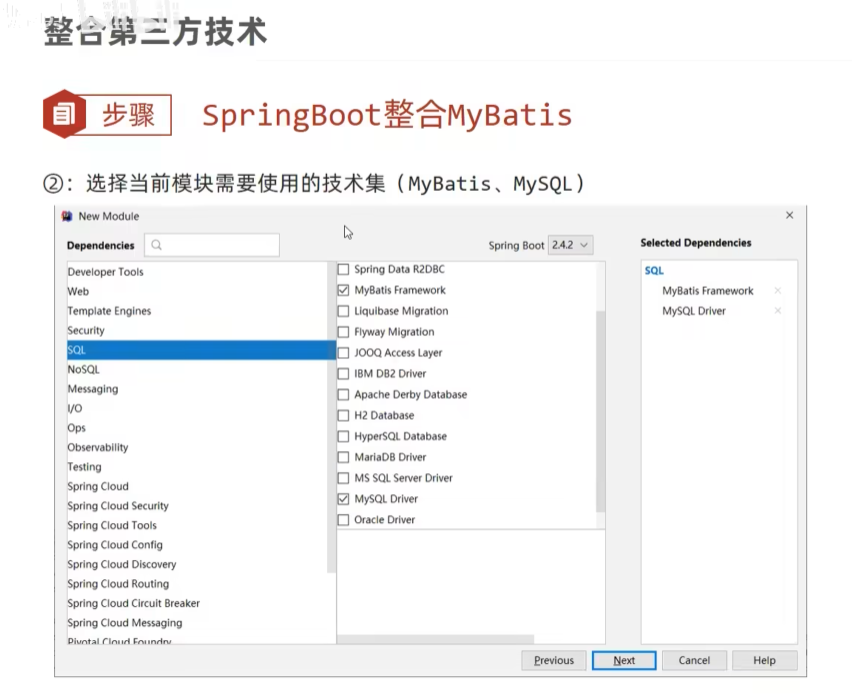The image size is (852, 694).
Task: Remove MyBatis Framework from selected dependencies
Action: 778,291
